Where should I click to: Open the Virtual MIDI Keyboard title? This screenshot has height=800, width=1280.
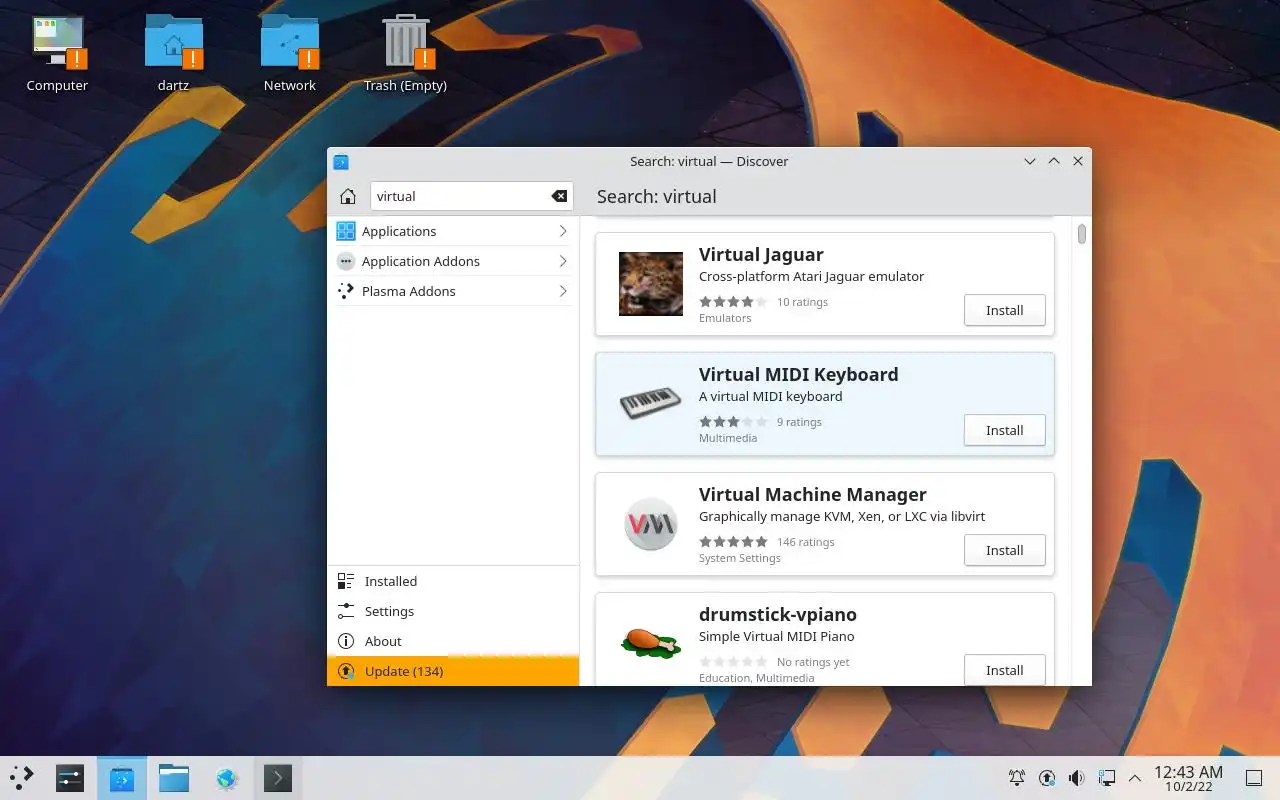[x=798, y=374]
